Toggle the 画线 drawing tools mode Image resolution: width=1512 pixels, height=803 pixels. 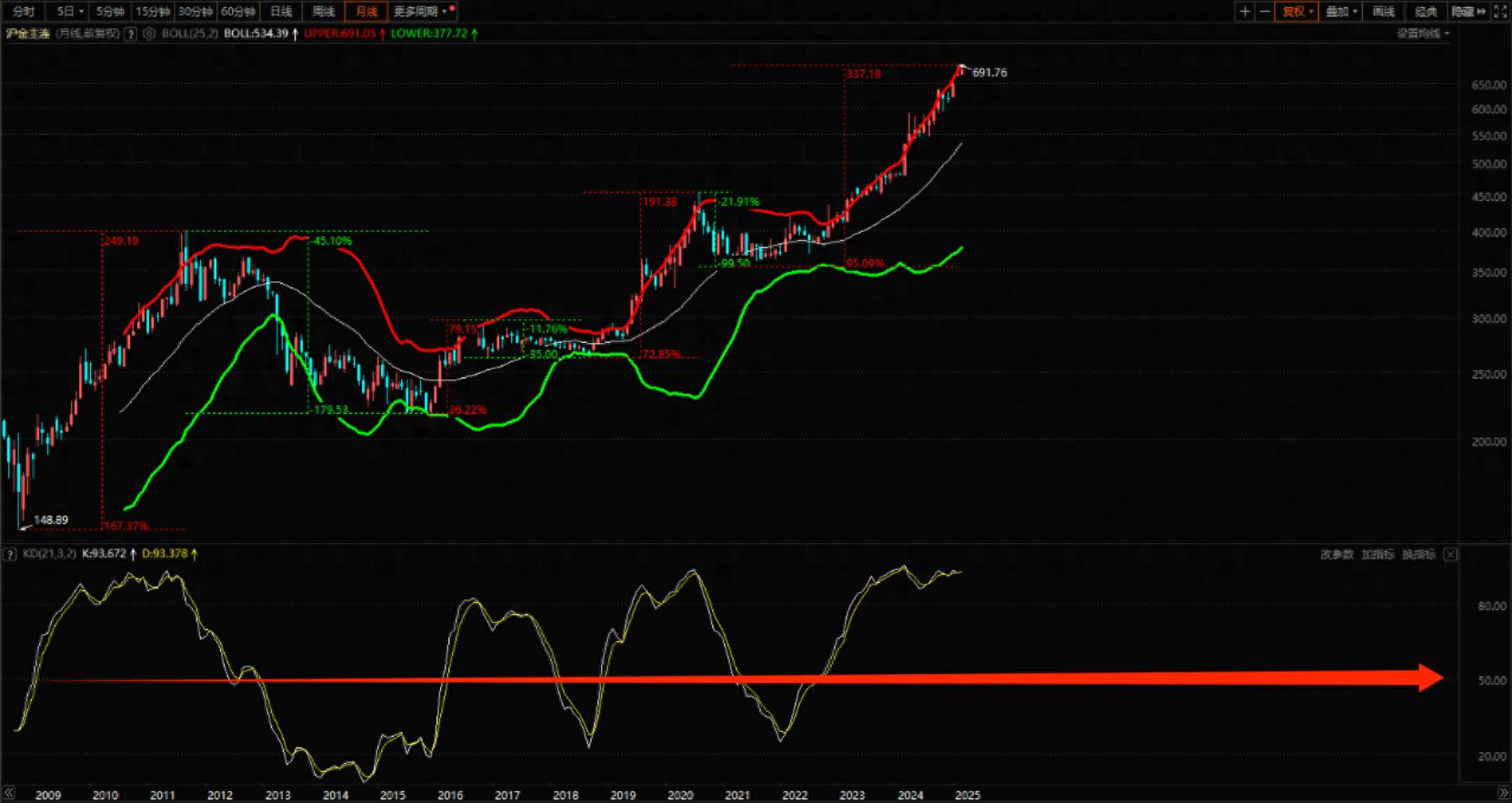(1383, 11)
